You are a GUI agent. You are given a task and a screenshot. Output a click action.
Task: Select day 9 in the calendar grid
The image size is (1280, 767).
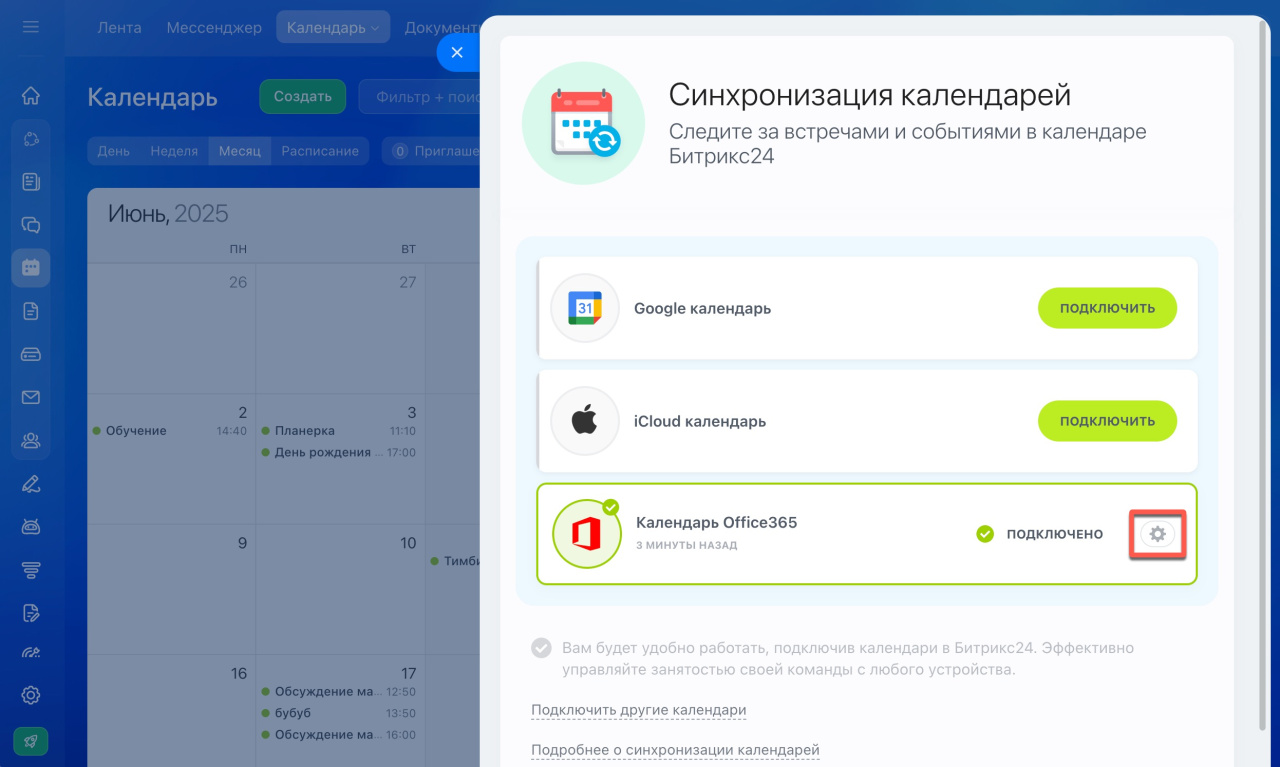[x=242, y=543]
